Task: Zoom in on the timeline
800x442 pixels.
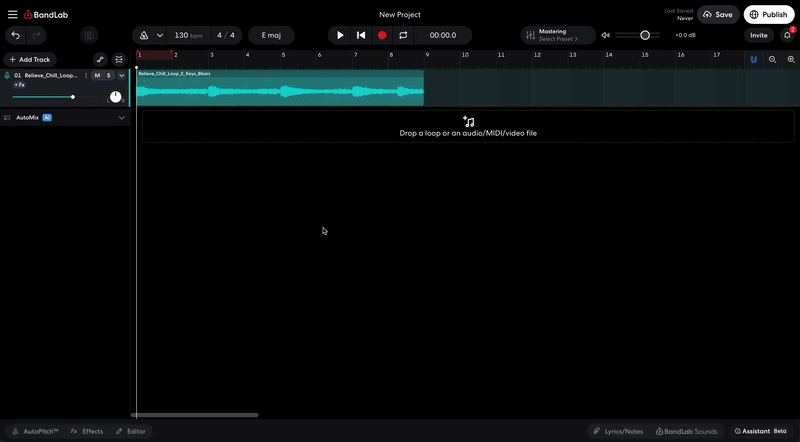Action: pos(772,60)
